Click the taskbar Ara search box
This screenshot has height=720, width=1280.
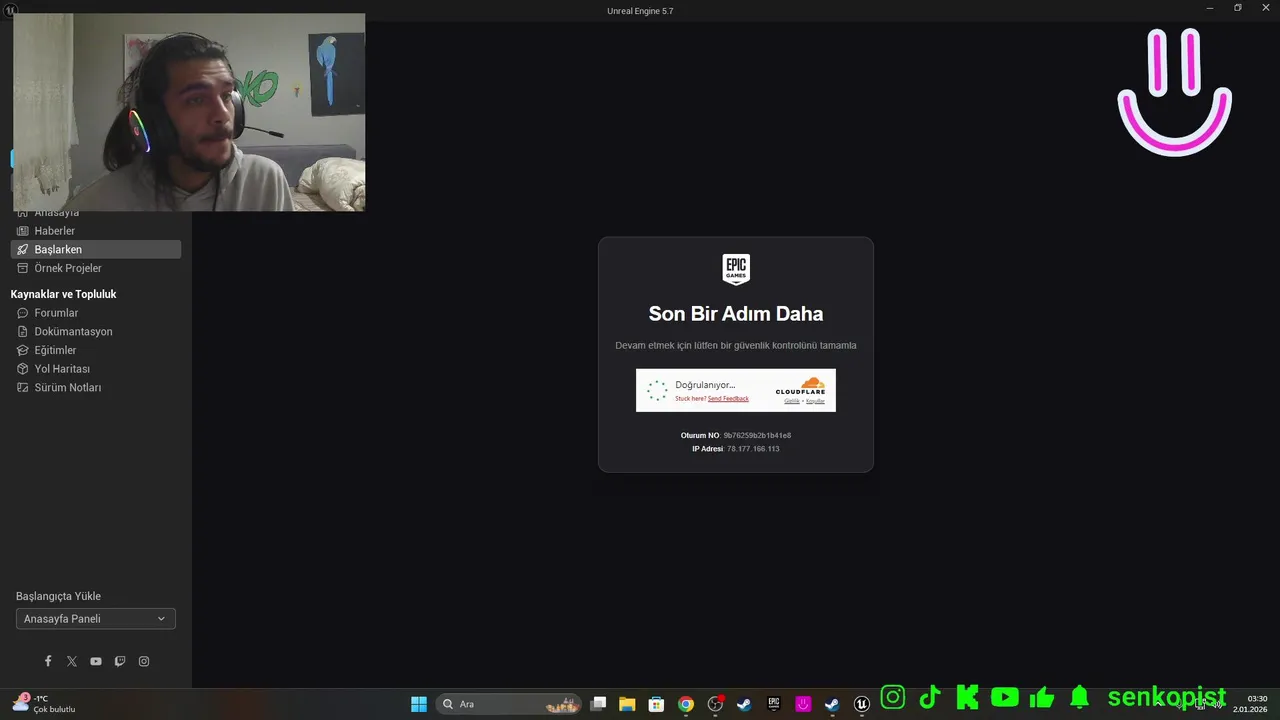coord(509,704)
